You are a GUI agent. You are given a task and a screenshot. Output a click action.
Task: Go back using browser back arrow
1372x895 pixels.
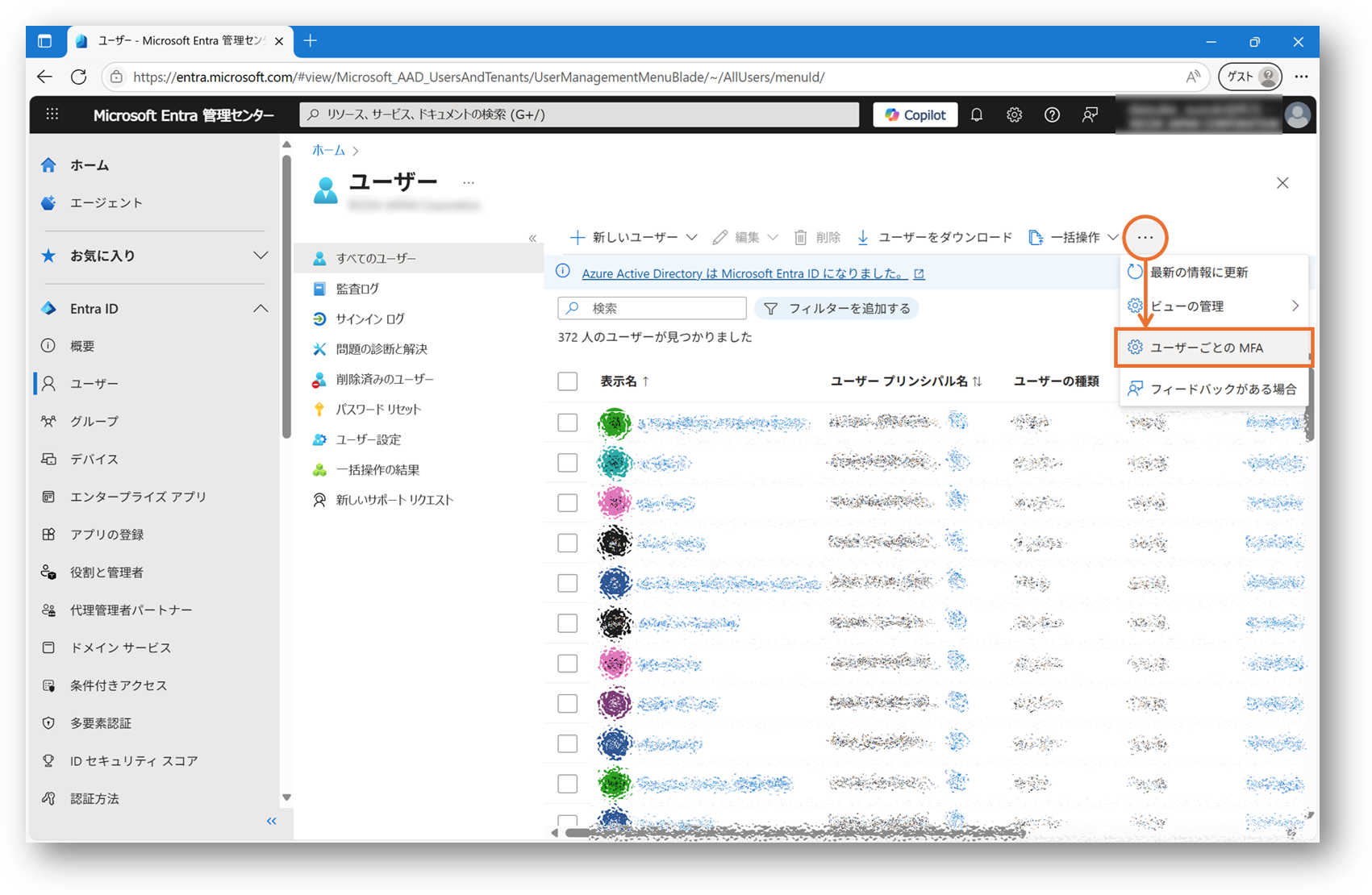coord(44,77)
